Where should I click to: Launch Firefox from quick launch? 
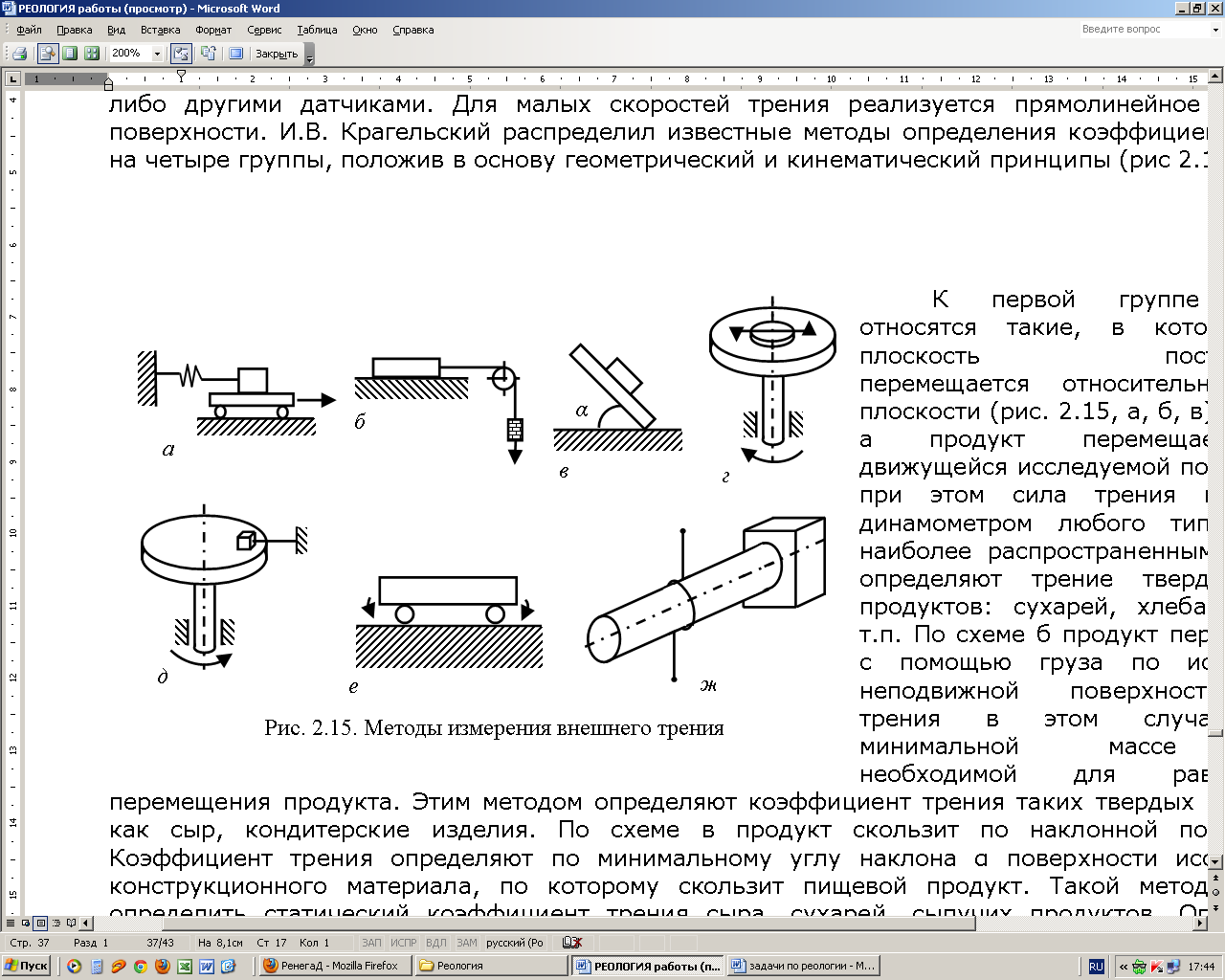163,967
